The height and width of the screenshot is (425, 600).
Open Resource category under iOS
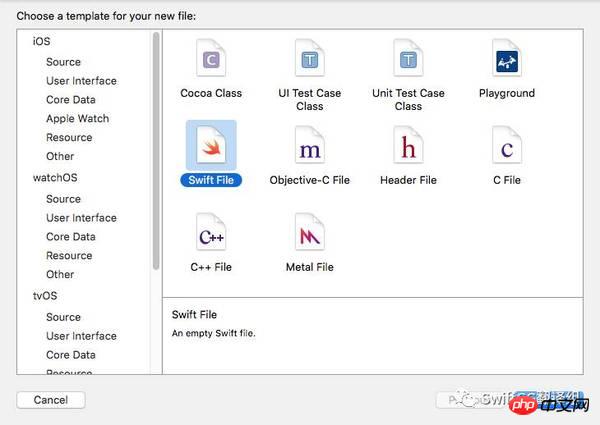(x=69, y=137)
